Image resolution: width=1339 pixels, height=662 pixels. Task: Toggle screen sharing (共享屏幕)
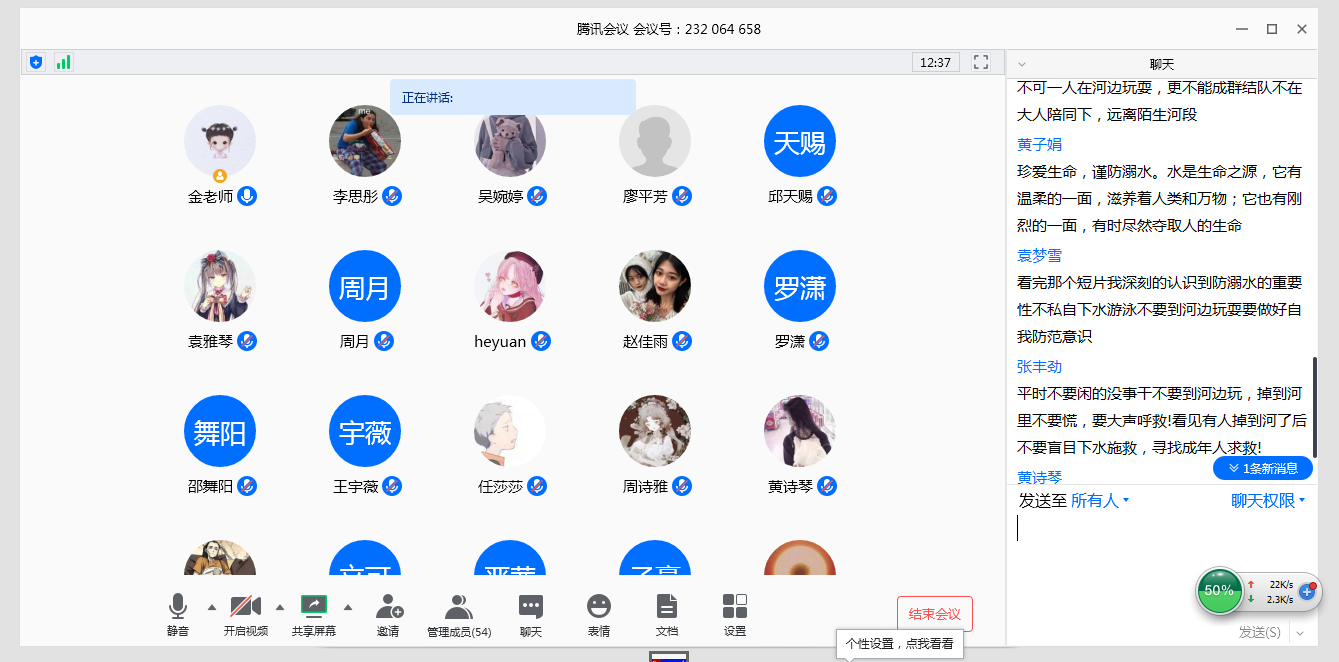pos(314,607)
